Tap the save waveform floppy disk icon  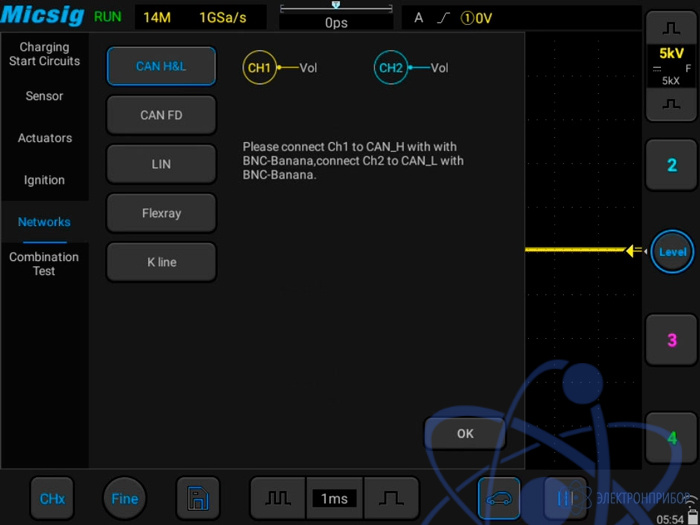tap(198, 498)
